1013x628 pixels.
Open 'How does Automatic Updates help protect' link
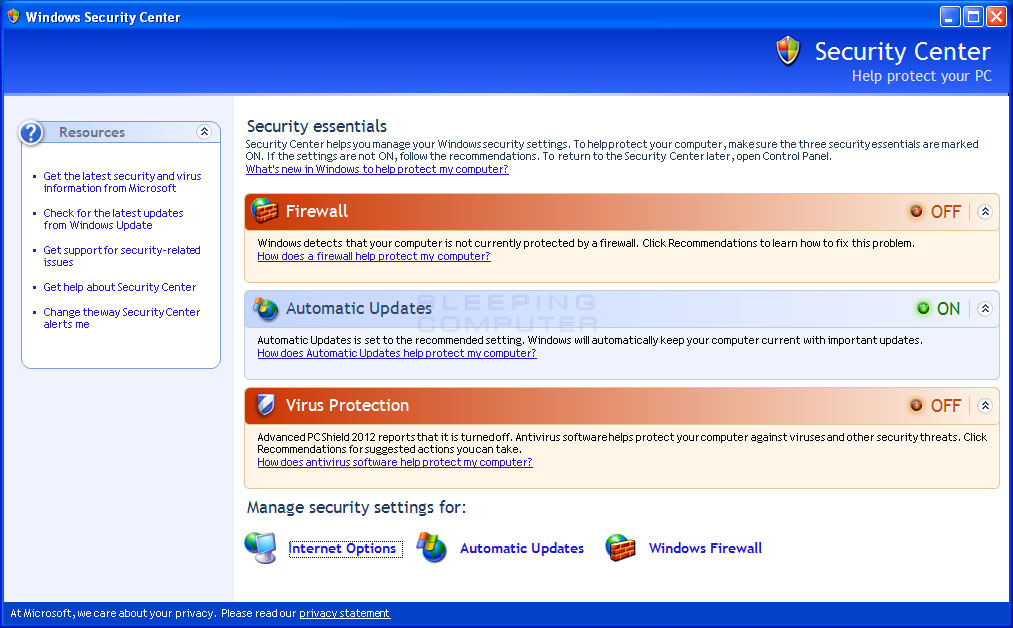tap(397, 353)
